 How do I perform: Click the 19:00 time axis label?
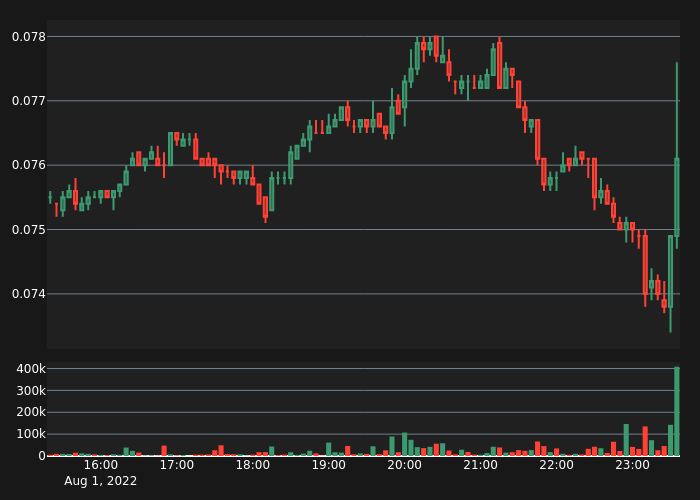click(329, 465)
